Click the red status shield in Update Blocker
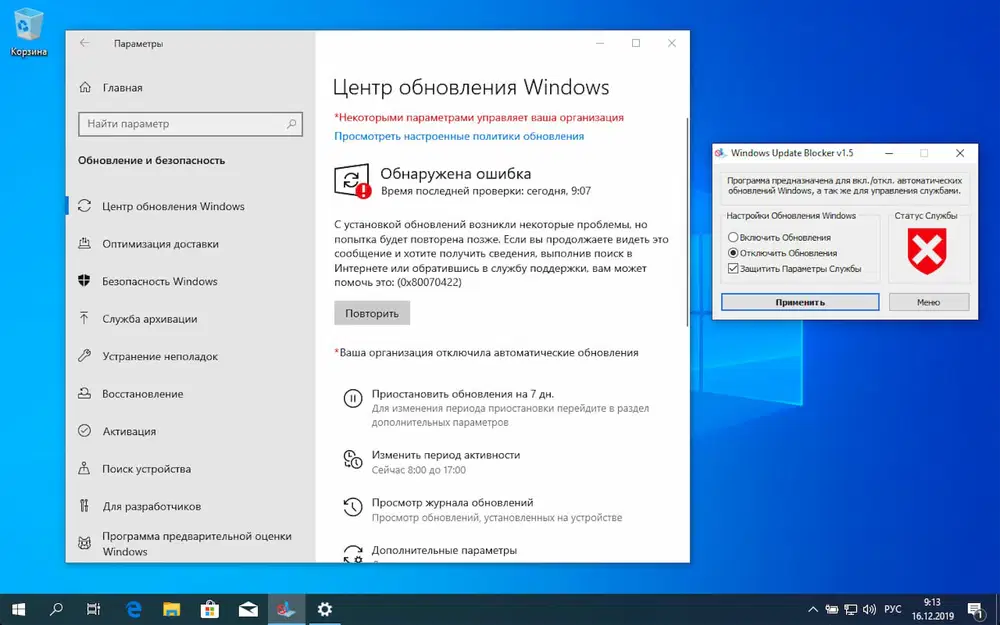 point(928,252)
